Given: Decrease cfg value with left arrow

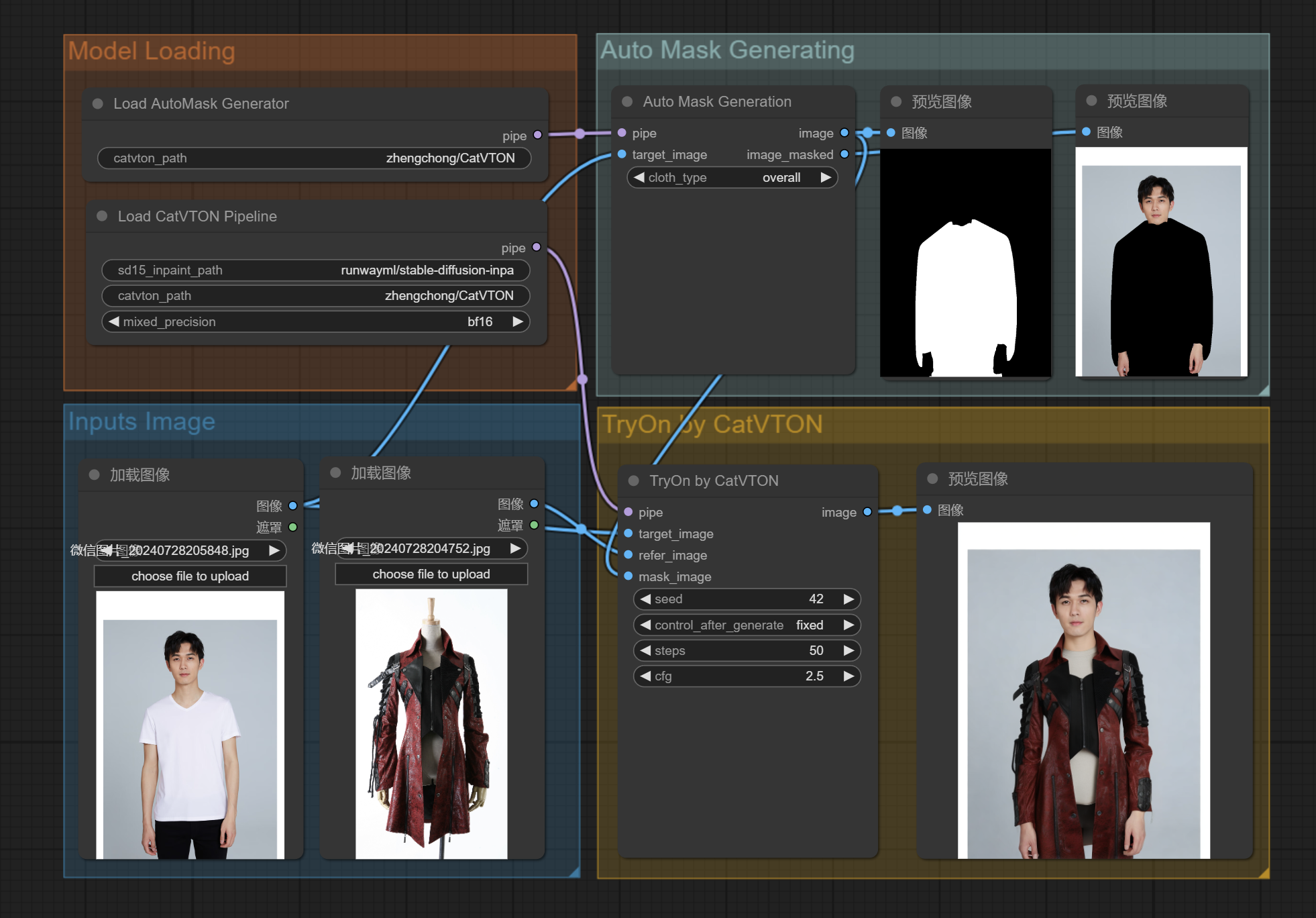Looking at the screenshot, I should (x=645, y=676).
